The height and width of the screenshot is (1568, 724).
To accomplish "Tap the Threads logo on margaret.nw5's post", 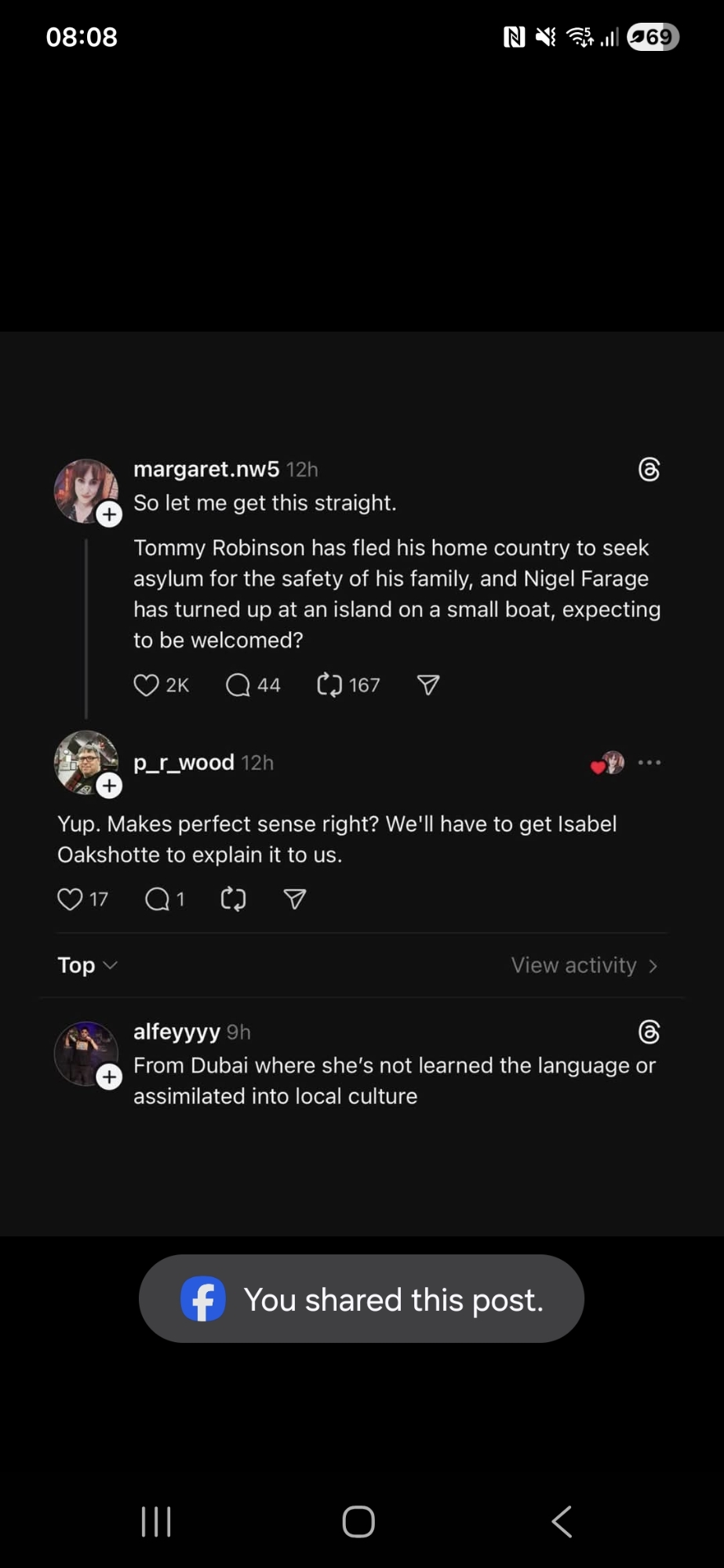I will coord(649,470).
